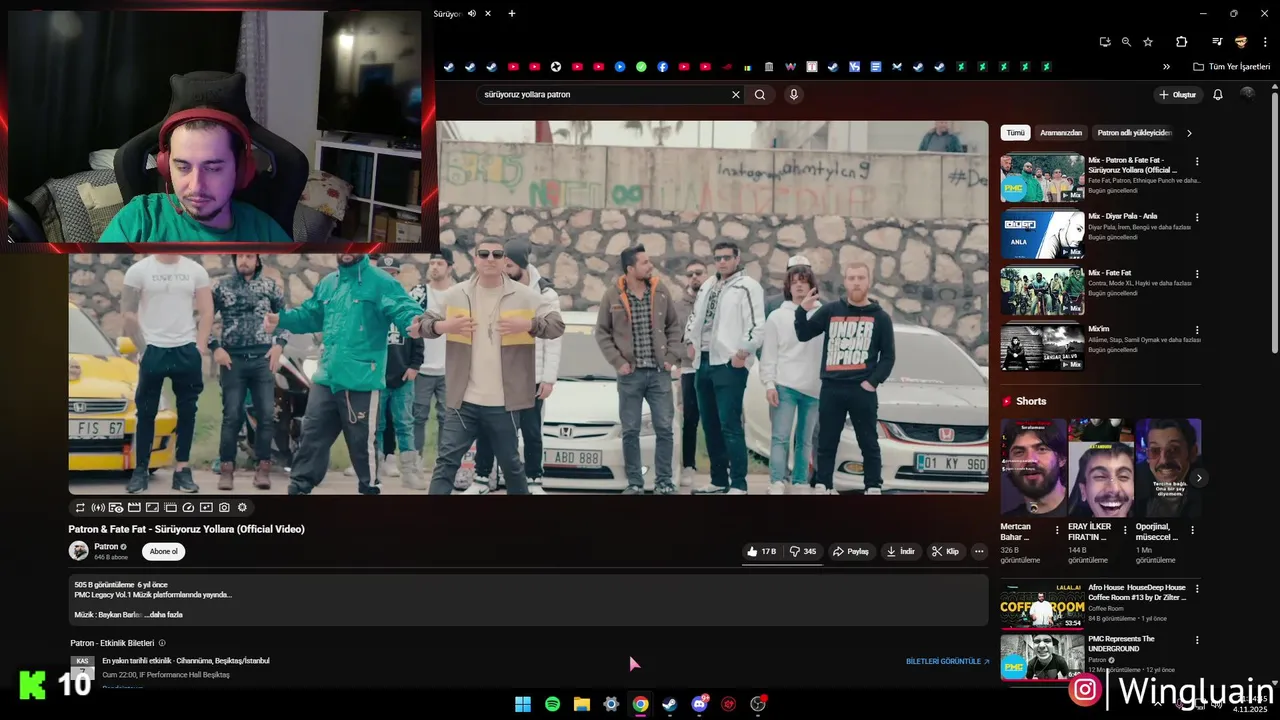Bookmark this page with star icon
The image size is (1280, 720).
pyautogui.click(x=1148, y=42)
